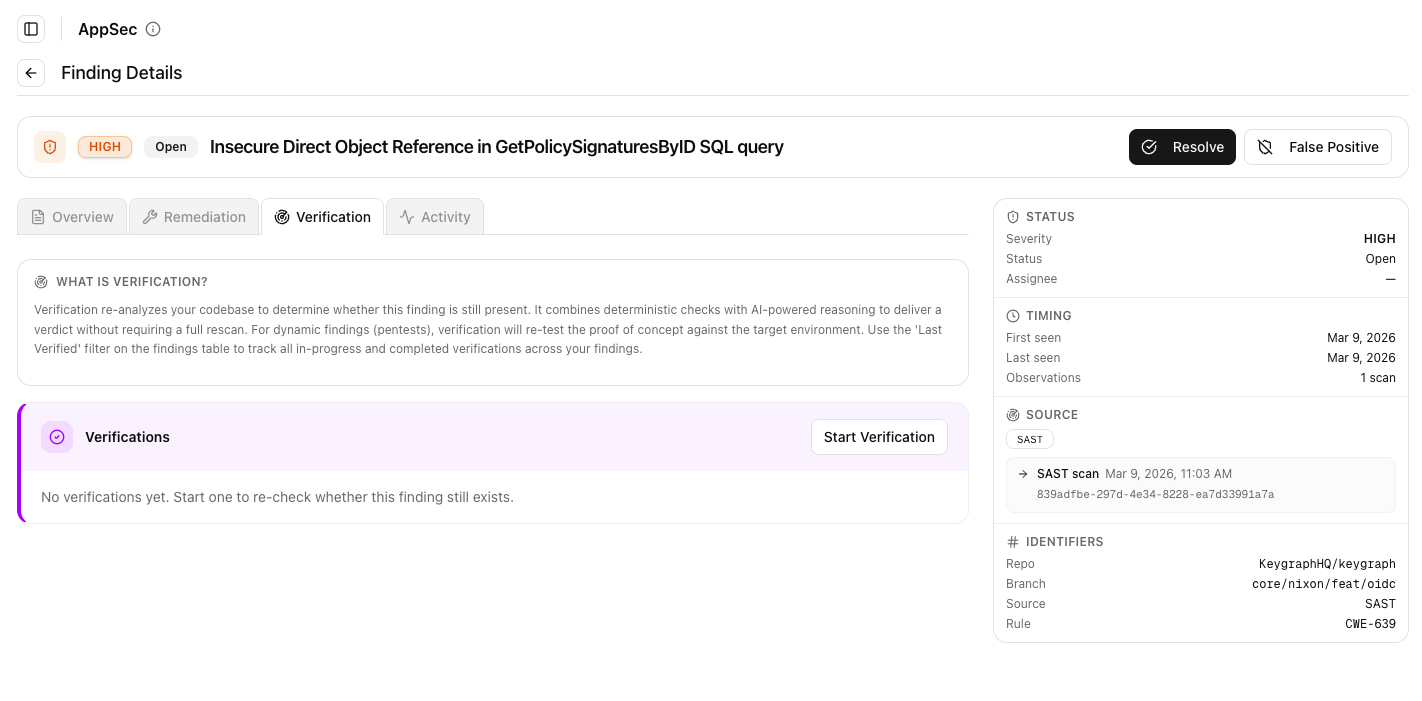Start Verification of this finding
The image size is (1422, 701).
(x=879, y=437)
